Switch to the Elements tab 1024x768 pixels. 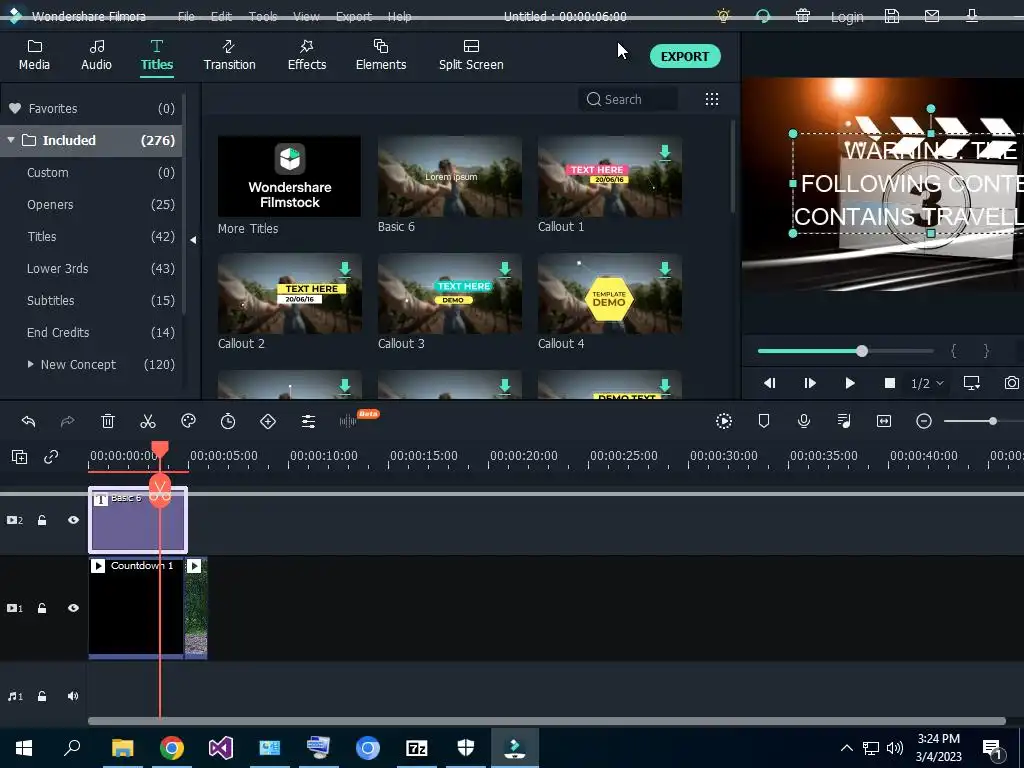pos(381,56)
